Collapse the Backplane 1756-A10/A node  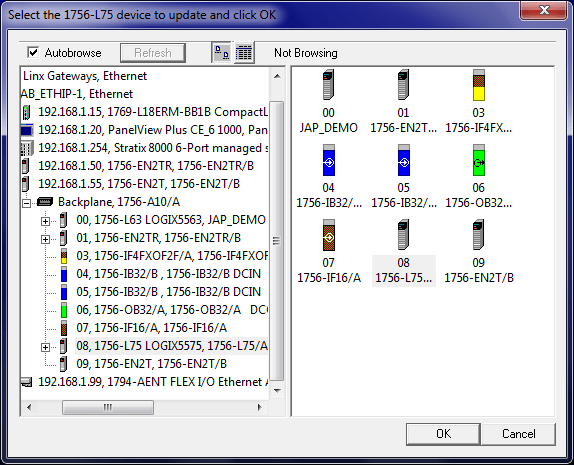click(x=26, y=202)
